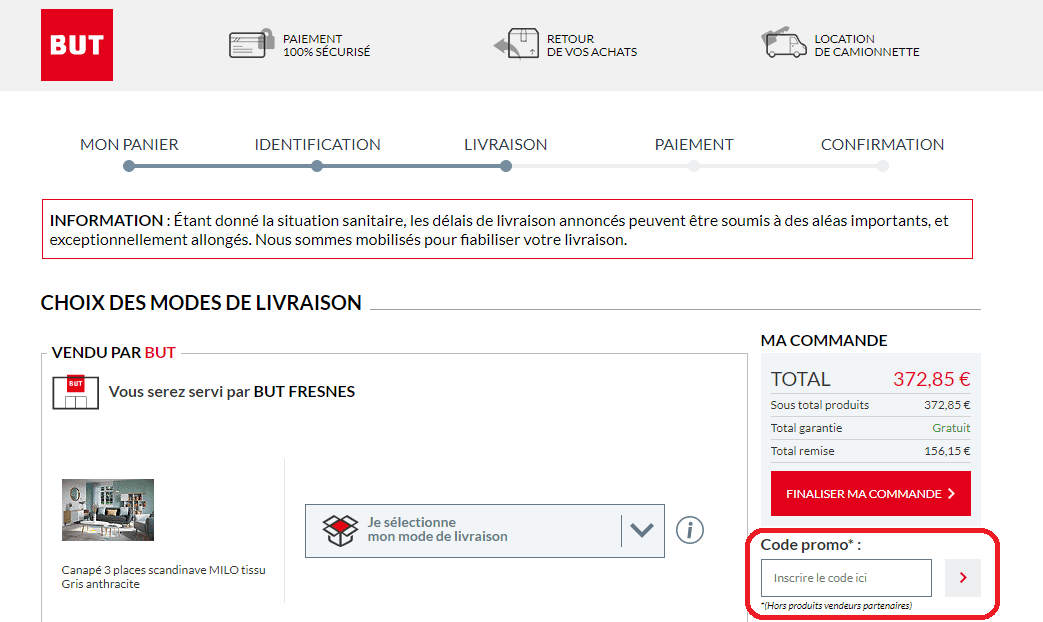
Task: Click the red arrow to submit promo code
Action: (962, 578)
